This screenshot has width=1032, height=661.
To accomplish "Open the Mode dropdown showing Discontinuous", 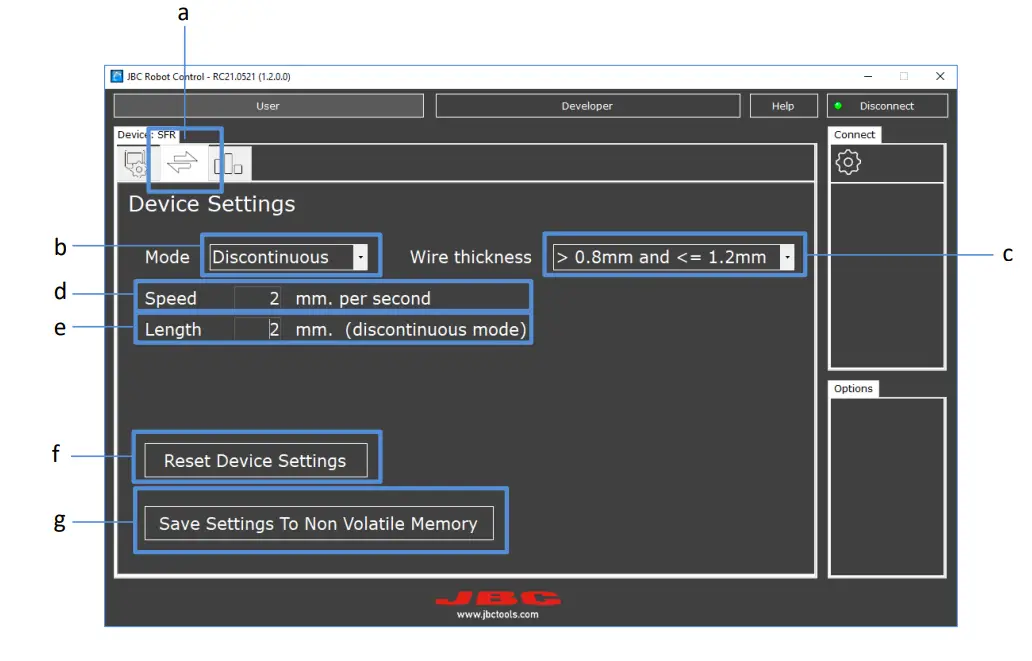I will (x=288, y=257).
